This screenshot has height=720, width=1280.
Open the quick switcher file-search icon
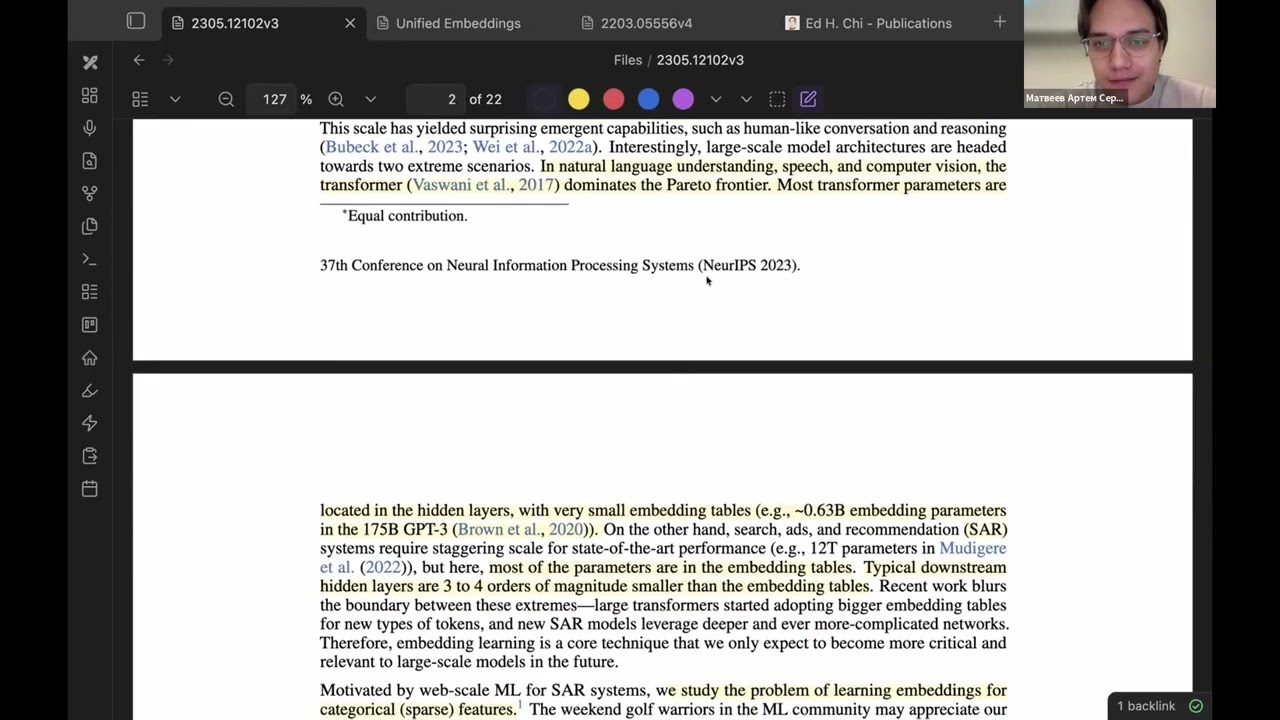pos(90,161)
